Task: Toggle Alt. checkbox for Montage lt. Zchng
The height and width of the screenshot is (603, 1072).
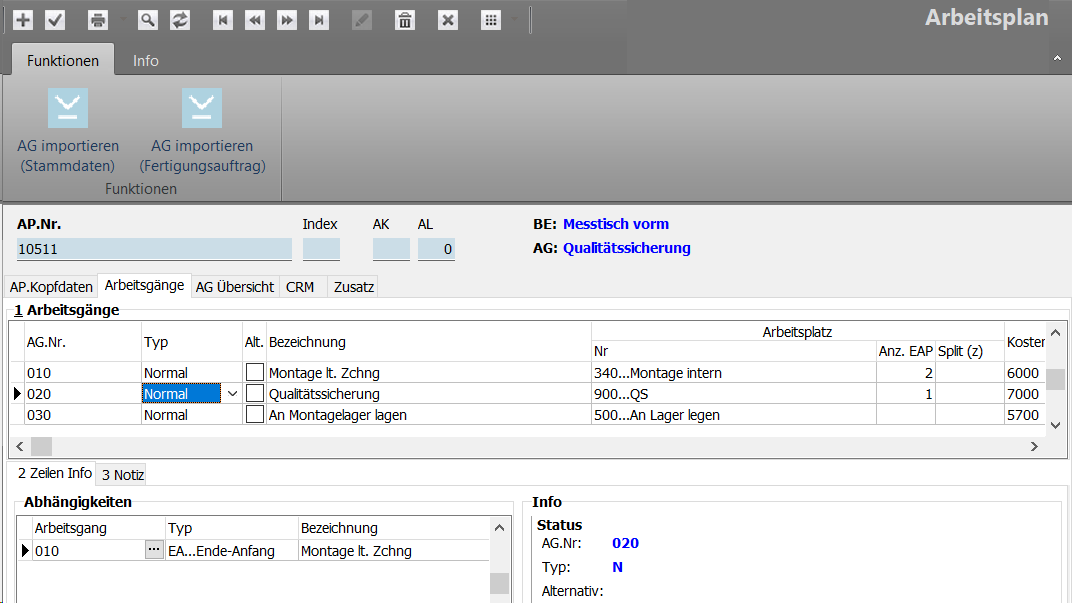Action: [x=254, y=373]
